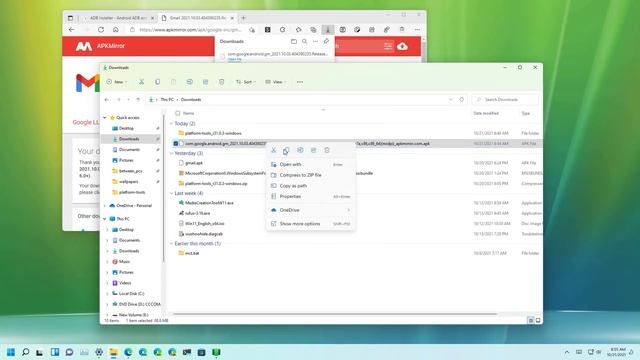Refresh the Downloads folder view

click(x=462, y=100)
